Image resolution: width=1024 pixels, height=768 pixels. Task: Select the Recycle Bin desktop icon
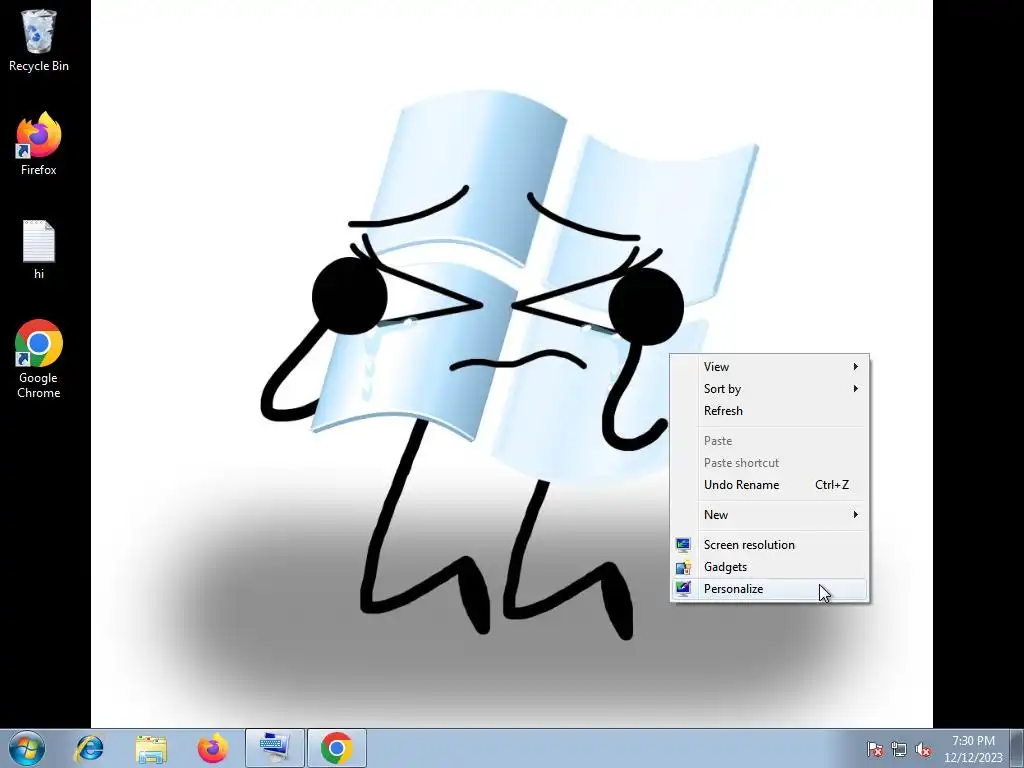[39, 40]
